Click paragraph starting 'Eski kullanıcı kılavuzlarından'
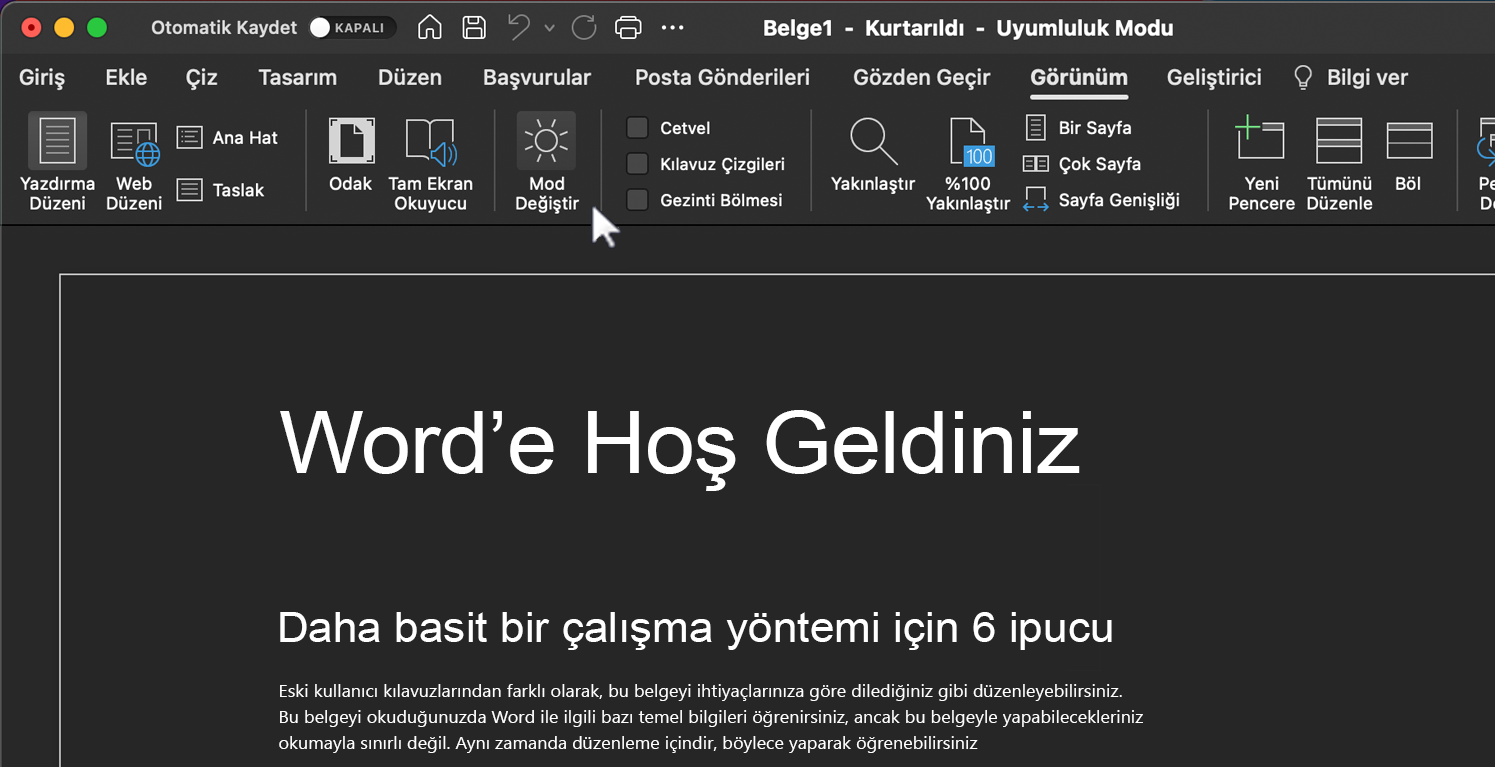Viewport: 1495px width, 767px height. (710, 717)
